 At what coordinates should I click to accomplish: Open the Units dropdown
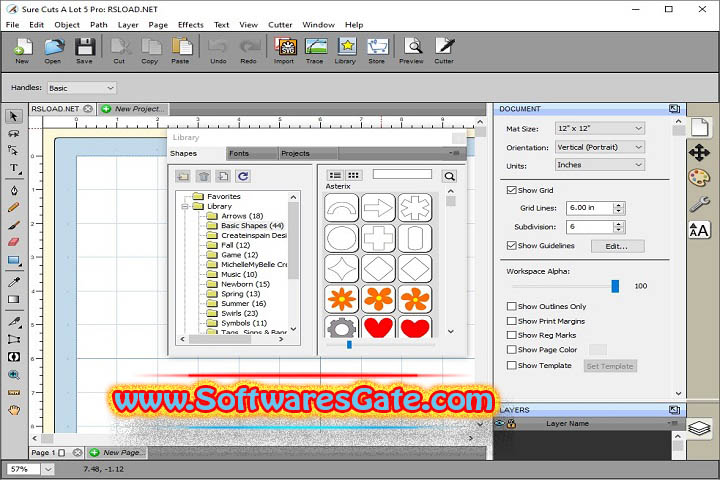click(x=600, y=165)
